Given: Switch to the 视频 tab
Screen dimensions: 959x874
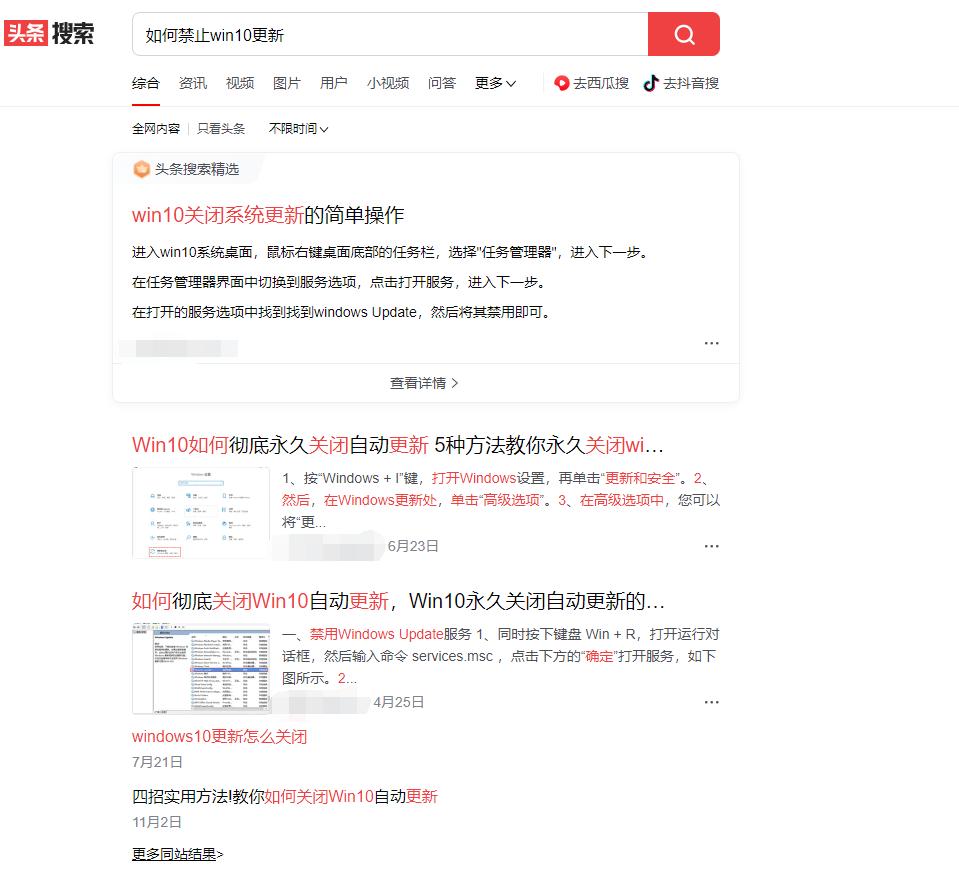Looking at the screenshot, I should click(x=240, y=84).
